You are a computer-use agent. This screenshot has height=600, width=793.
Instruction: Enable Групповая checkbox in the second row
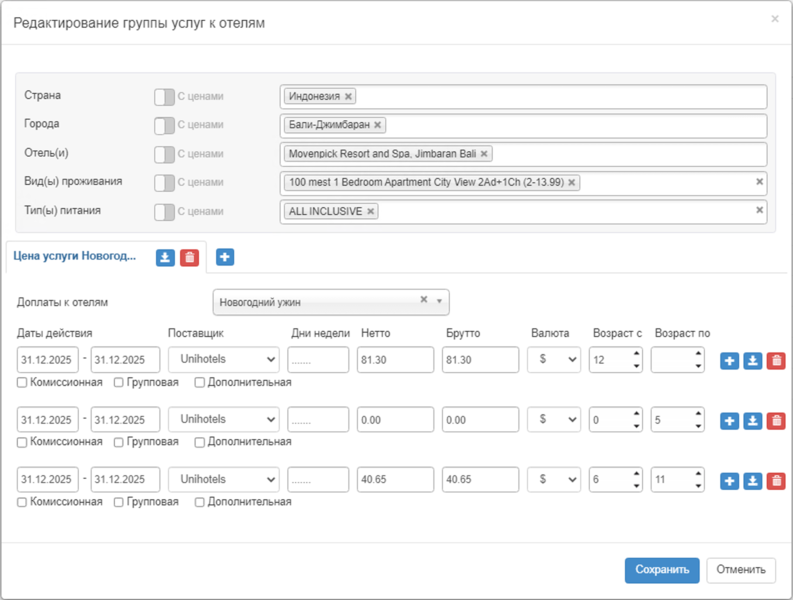(119, 442)
